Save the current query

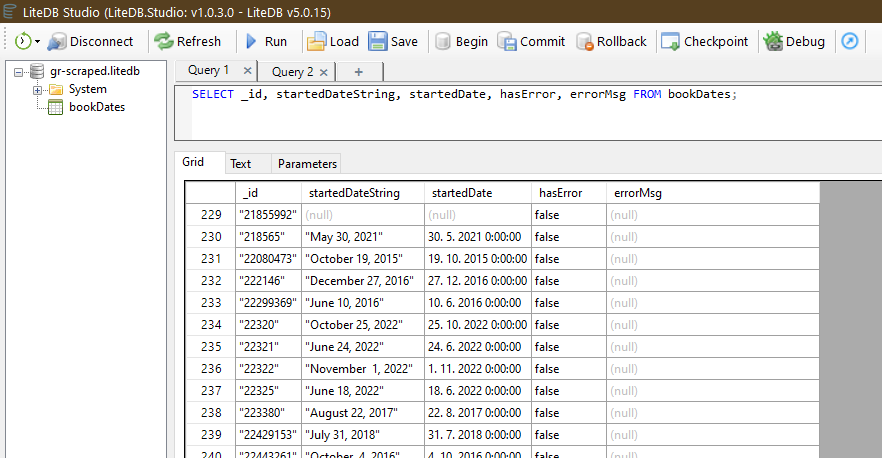(393, 41)
